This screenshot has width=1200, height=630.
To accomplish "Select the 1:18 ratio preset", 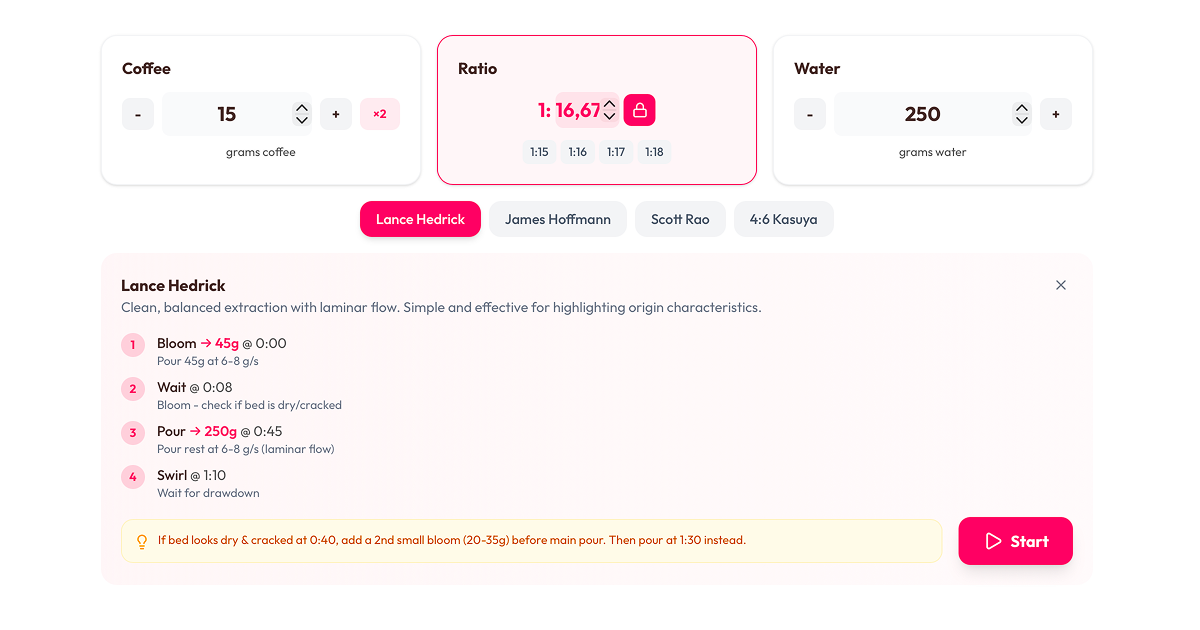I will point(653,151).
